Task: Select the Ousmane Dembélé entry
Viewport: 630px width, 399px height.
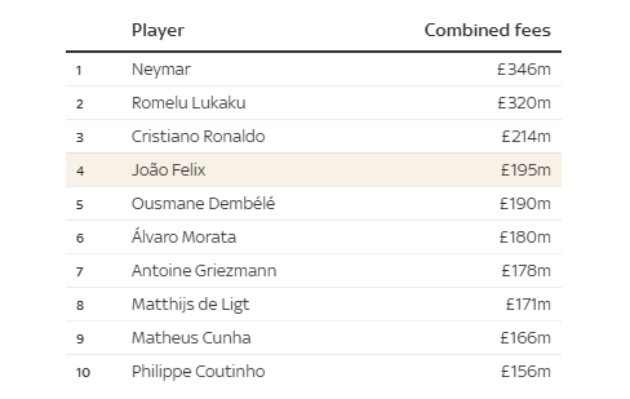Action: (203, 203)
